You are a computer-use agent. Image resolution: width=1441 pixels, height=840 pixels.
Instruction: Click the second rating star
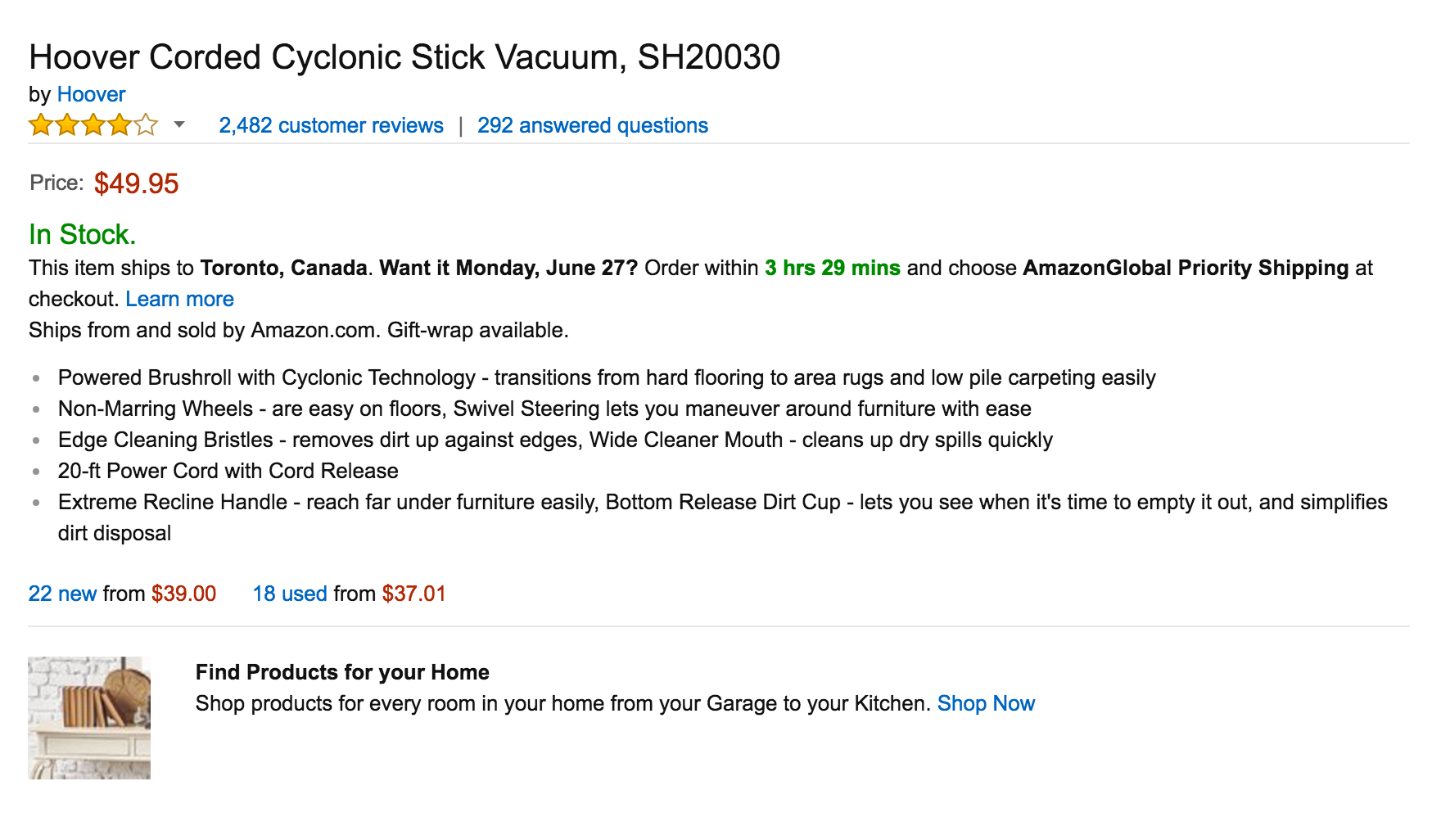point(68,124)
